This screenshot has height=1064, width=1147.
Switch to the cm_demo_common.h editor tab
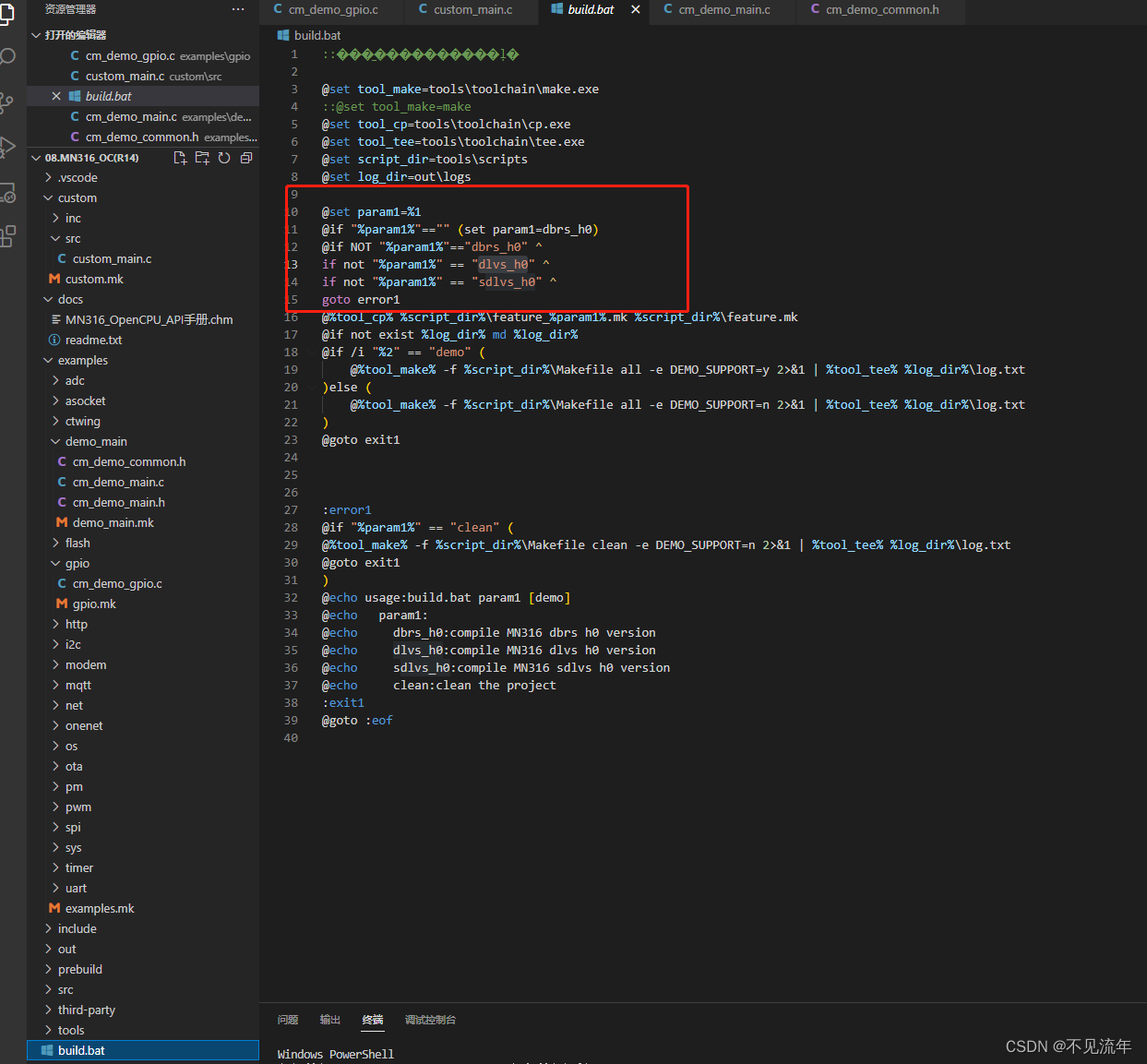click(x=881, y=10)
